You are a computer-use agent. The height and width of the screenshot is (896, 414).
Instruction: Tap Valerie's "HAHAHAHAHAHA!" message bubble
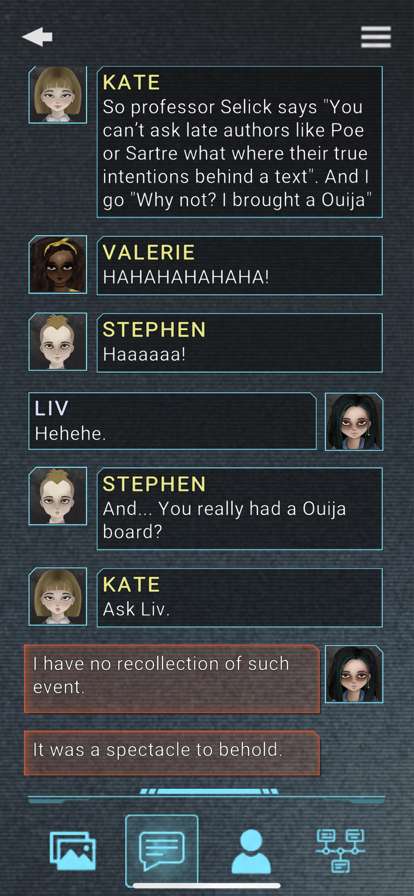pyautogui.click(x=240, y=266)
